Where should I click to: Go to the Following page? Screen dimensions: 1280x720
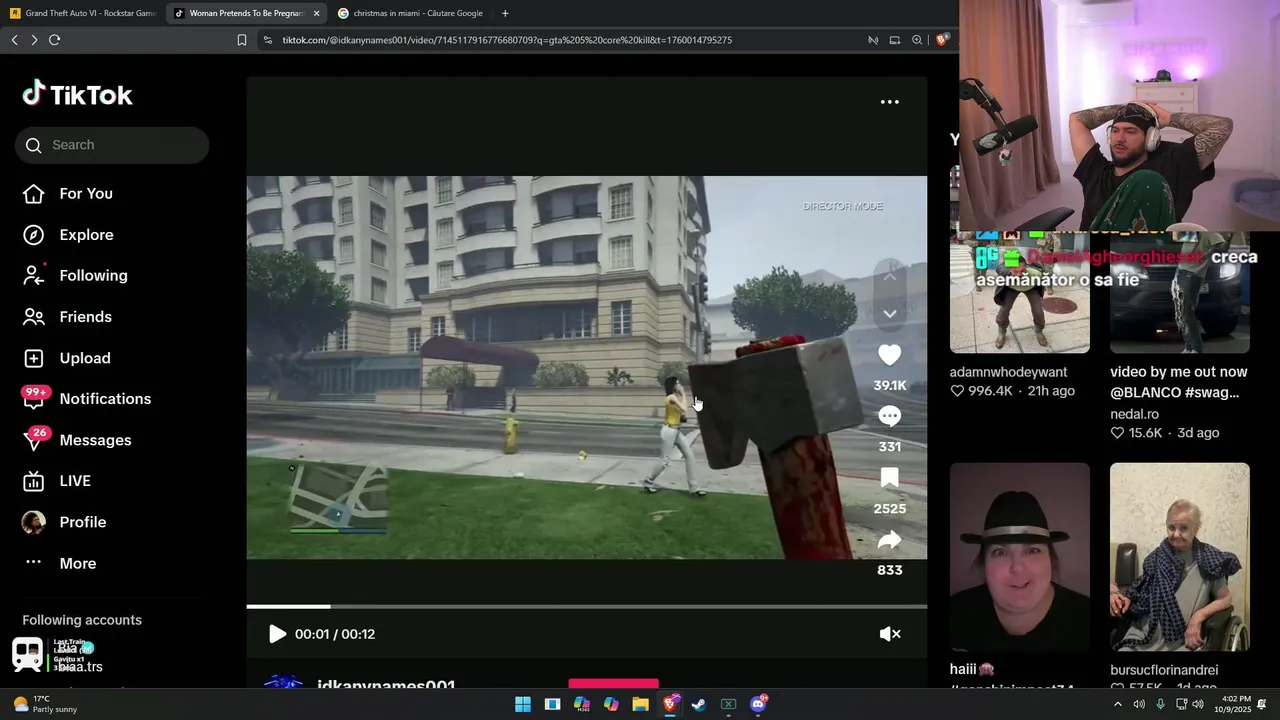(75, 276)
